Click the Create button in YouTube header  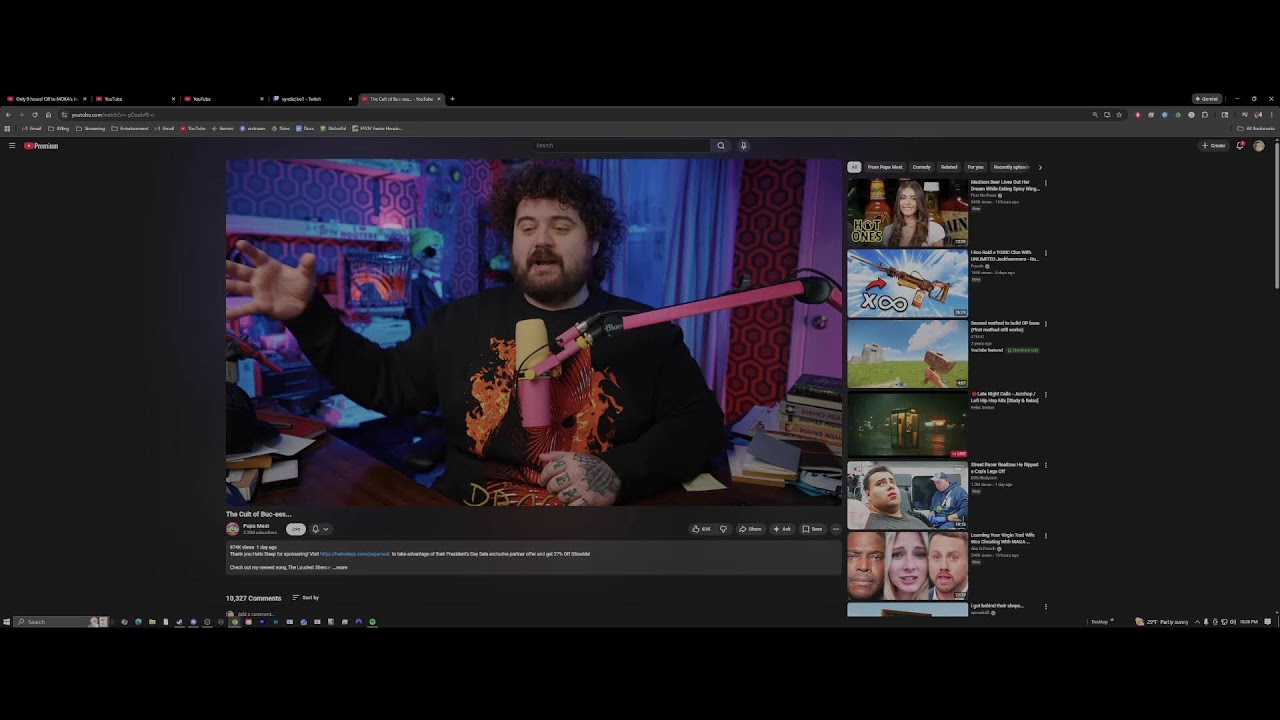point(1213,146)
